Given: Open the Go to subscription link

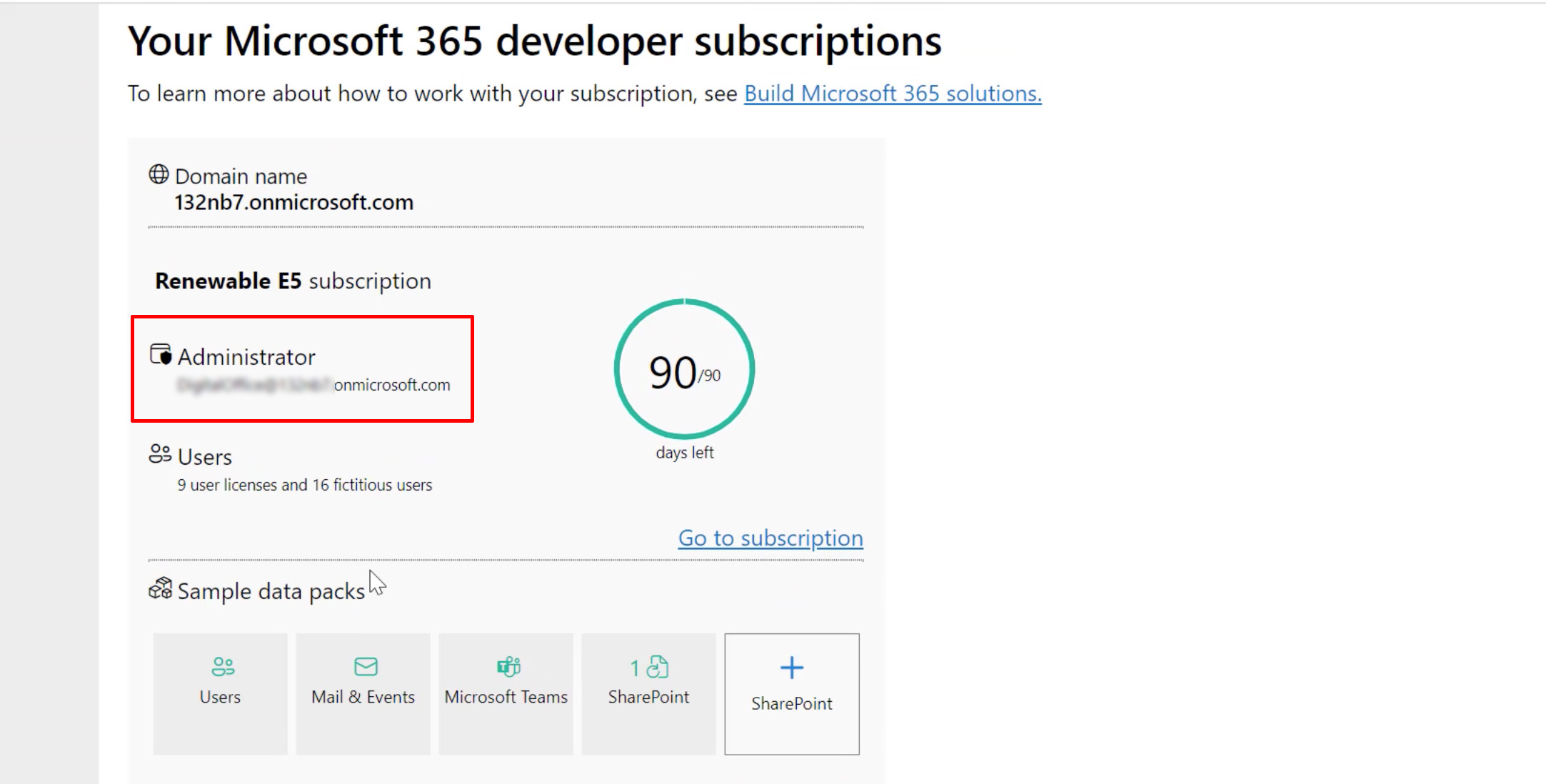Looking at the screenshot, I should [x=770, y=538].
